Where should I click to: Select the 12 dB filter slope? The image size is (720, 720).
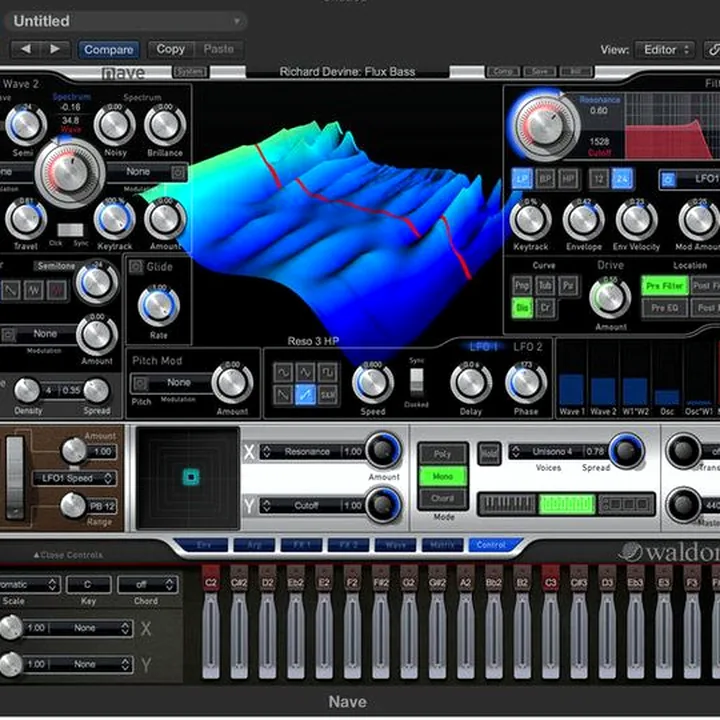(599, 179)
